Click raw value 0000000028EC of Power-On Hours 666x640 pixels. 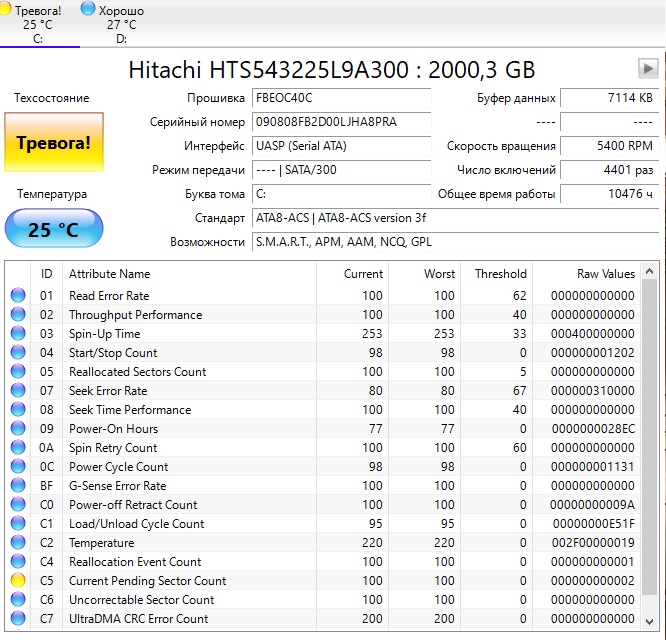(x=593, y=429)
